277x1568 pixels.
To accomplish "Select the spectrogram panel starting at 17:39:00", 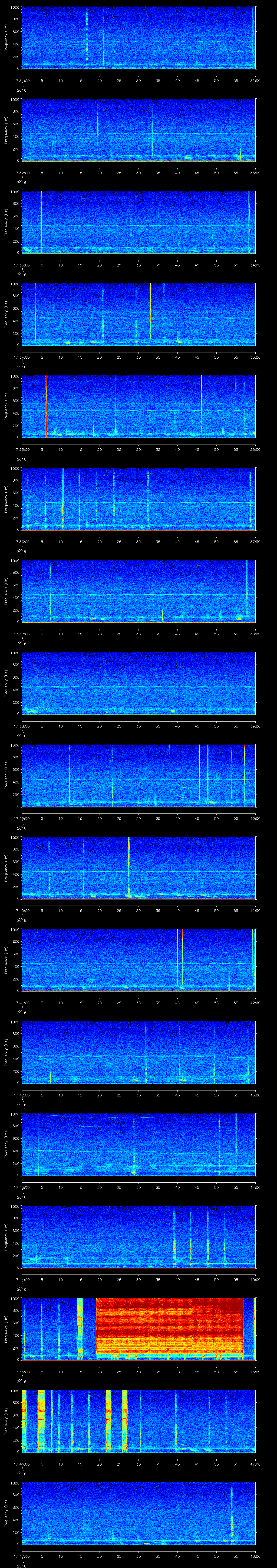I will point(138,775).
